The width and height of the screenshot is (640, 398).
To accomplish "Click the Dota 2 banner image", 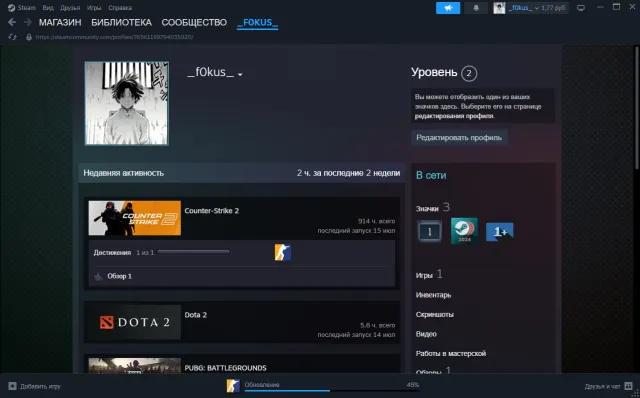I will (135, 322).
